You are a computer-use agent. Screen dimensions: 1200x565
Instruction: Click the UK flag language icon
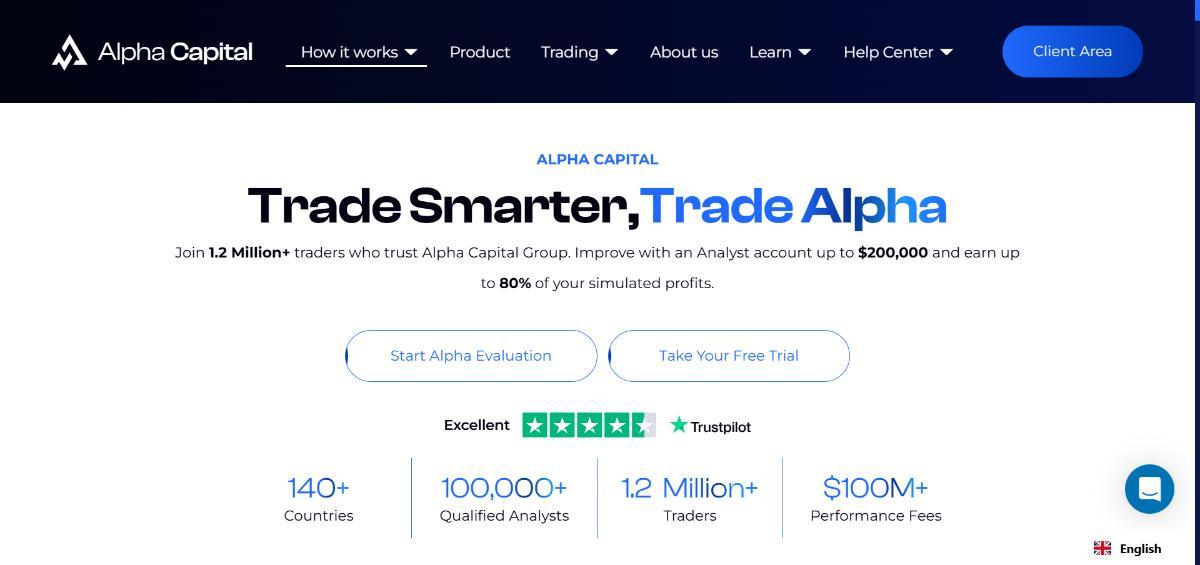coord(1102,548)
